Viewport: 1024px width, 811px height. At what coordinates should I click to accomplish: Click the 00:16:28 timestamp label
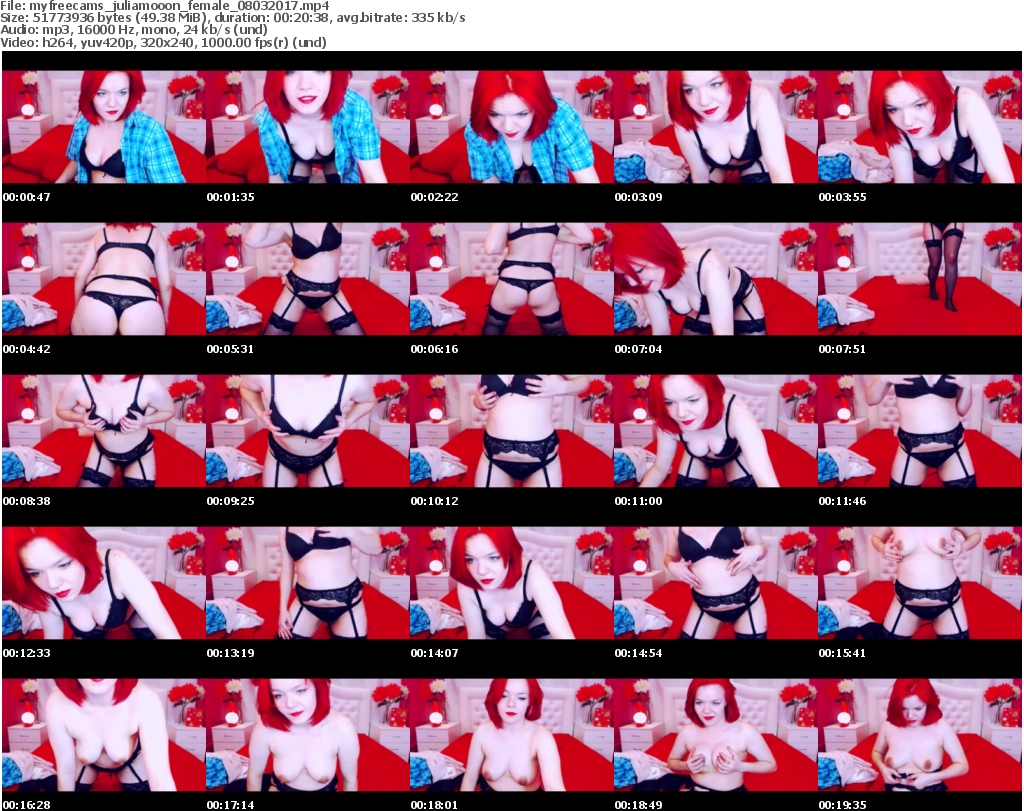pyautogui.click(x=27, y=805)
